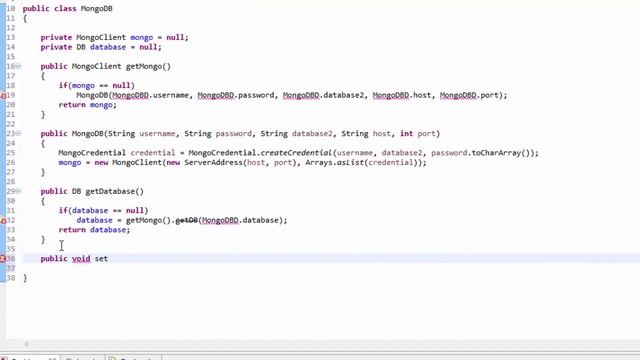Click the error marker on line 32

(x=3, y=220)
